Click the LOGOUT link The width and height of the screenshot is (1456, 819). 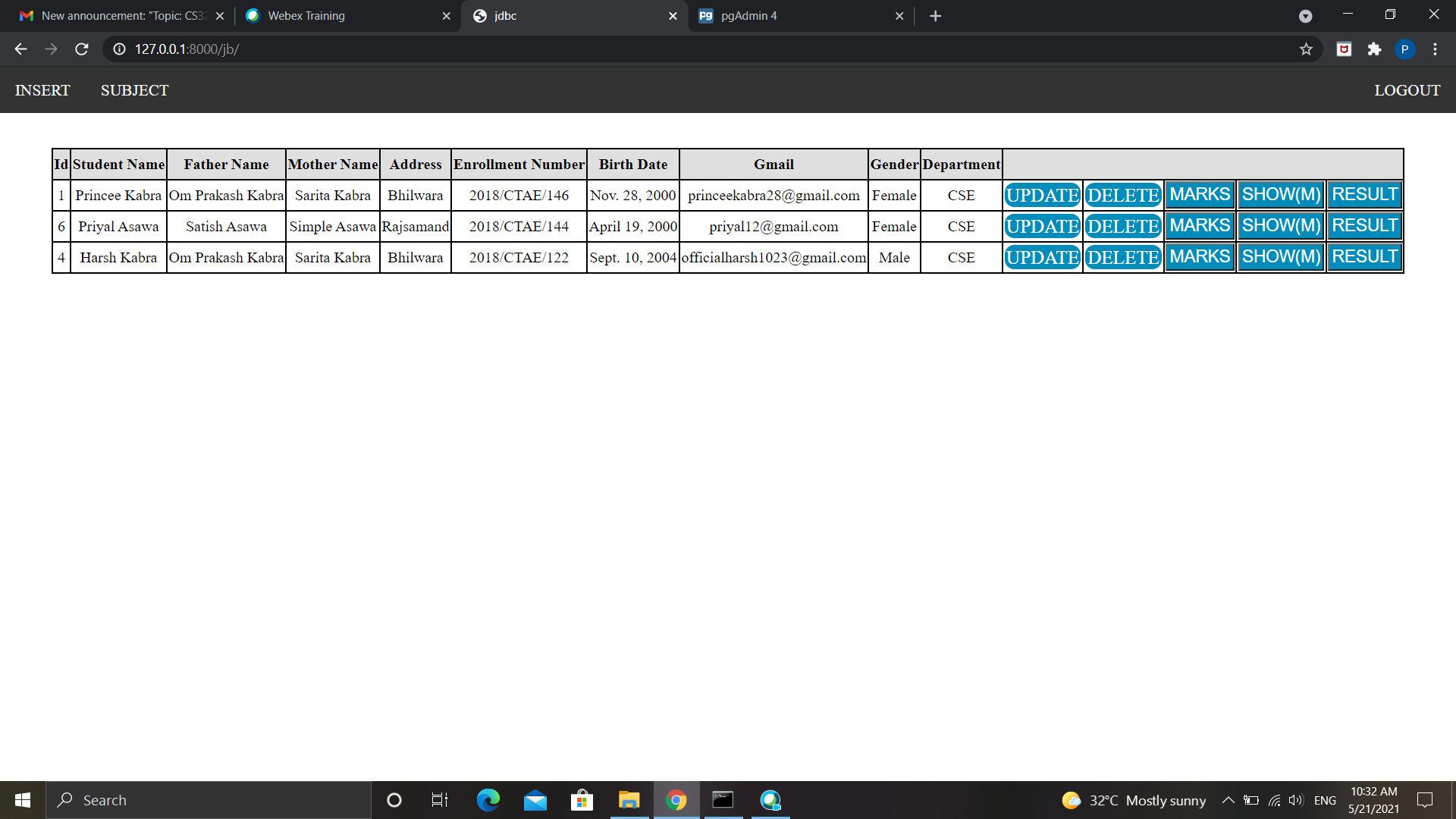coord(1407,90)
